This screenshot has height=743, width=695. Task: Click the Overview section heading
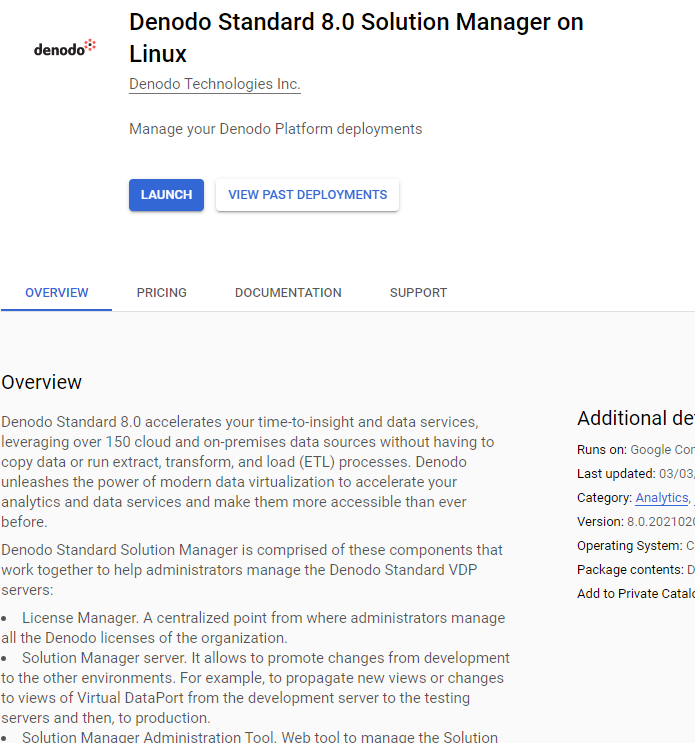click(42, 382)
